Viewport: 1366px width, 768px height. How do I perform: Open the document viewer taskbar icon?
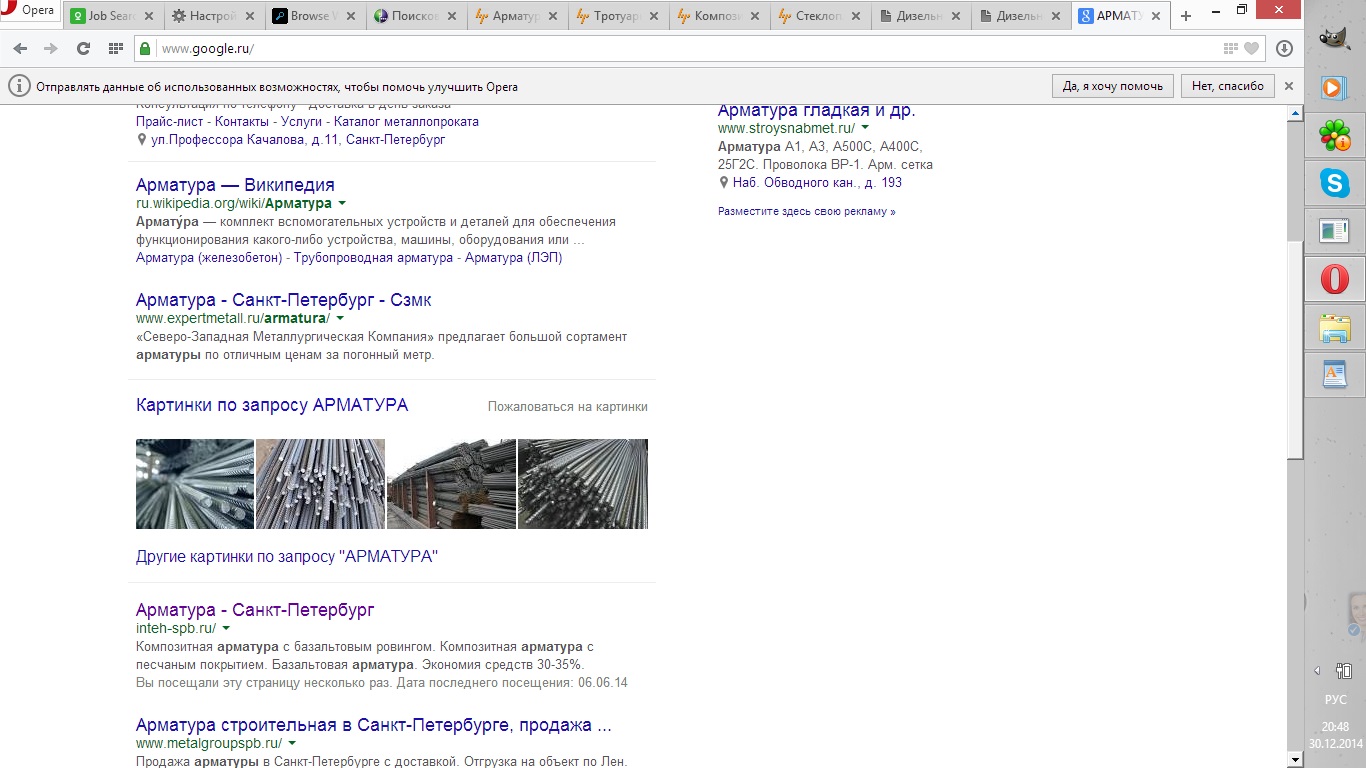[x=1334, y=231]
